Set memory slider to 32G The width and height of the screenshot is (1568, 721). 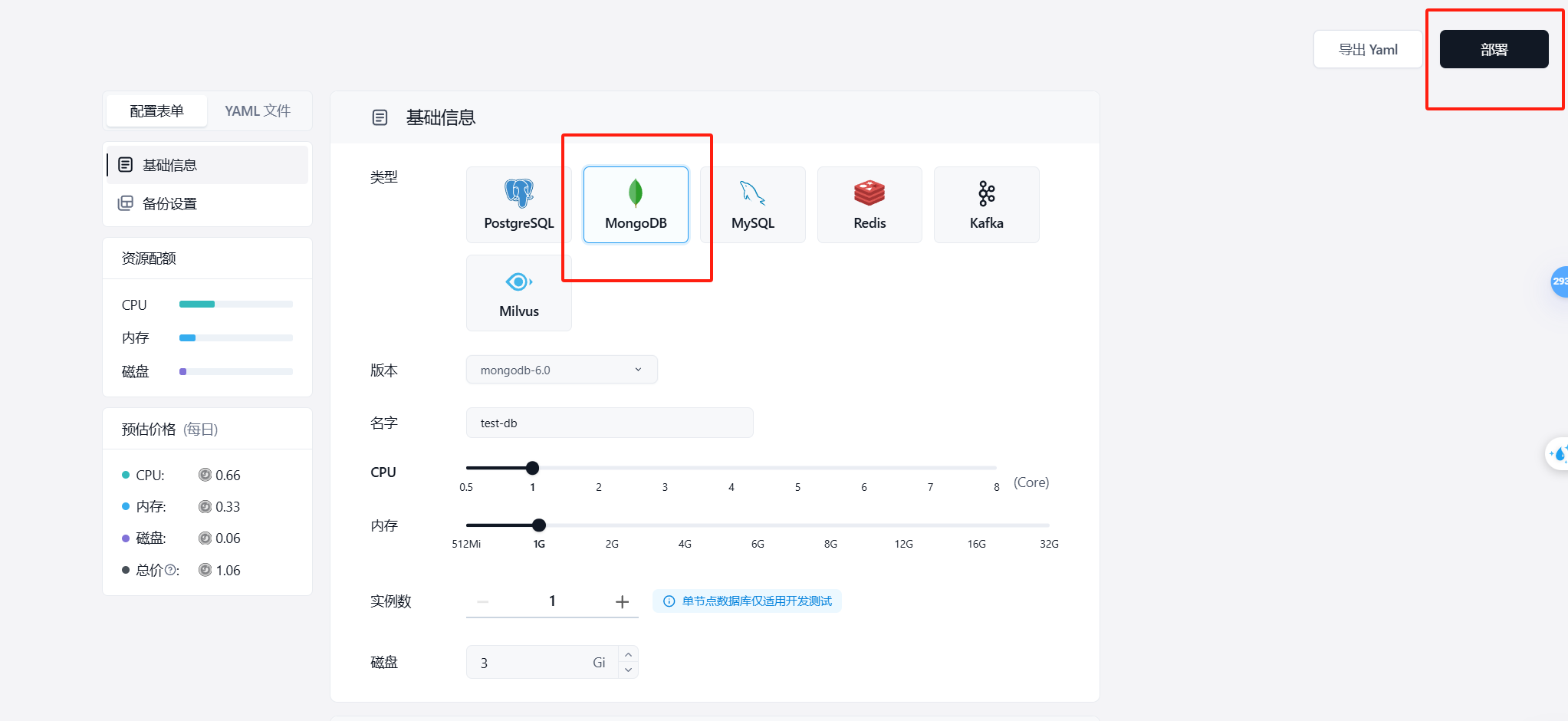[x=1049, y=525]
